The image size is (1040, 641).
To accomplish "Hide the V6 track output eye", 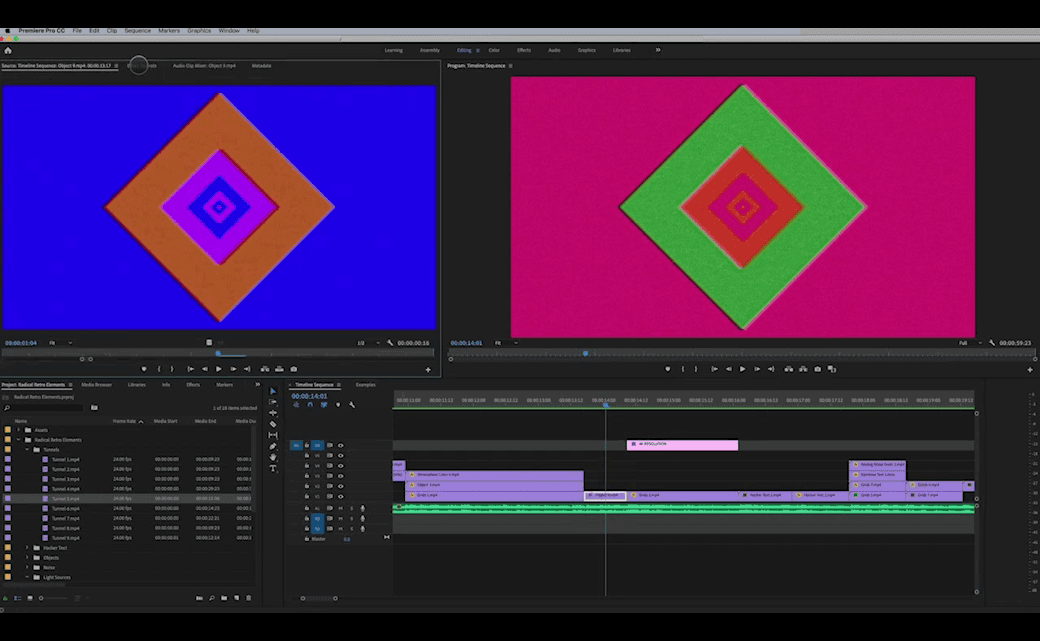I will (341, 445).
